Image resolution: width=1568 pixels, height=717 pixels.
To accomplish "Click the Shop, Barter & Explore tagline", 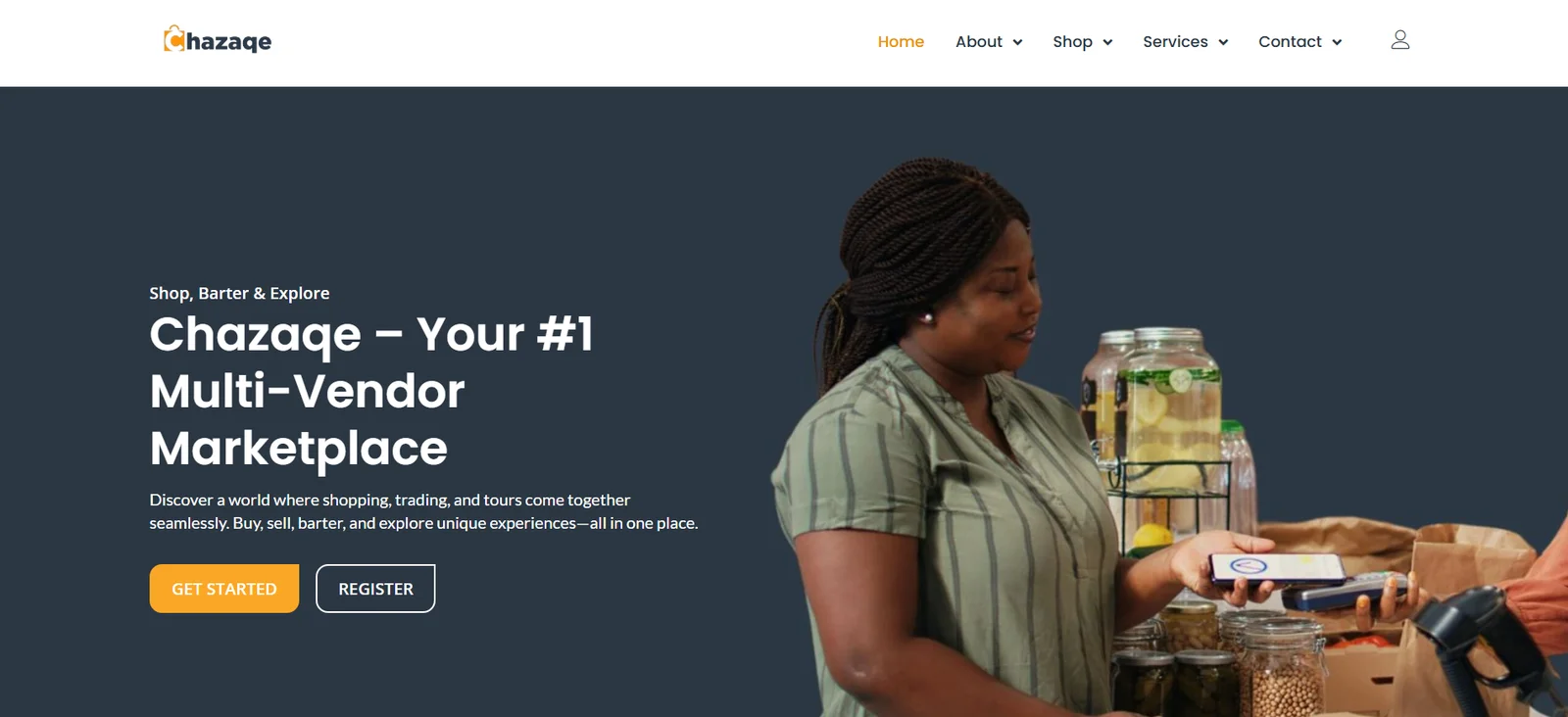I will coord(239,293).
